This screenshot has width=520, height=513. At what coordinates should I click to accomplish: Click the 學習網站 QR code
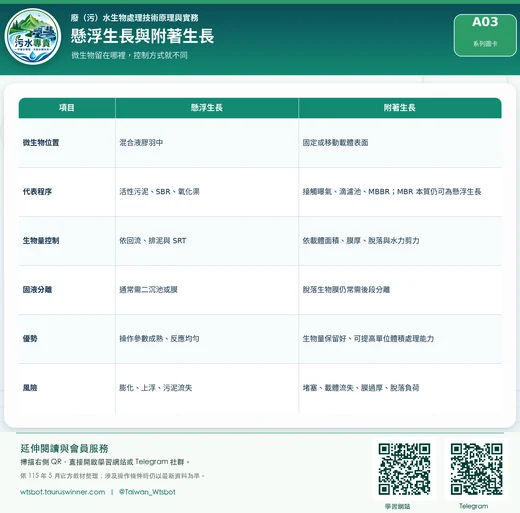click(404, 469)
